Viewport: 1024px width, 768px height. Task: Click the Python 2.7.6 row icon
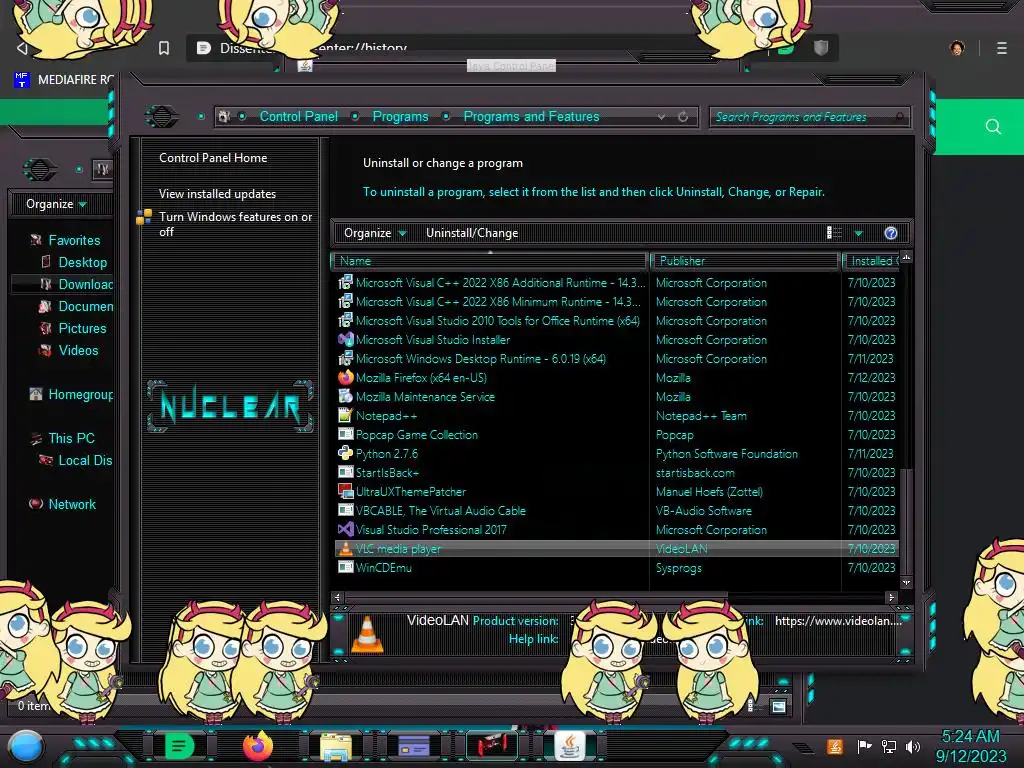point(345,453)
